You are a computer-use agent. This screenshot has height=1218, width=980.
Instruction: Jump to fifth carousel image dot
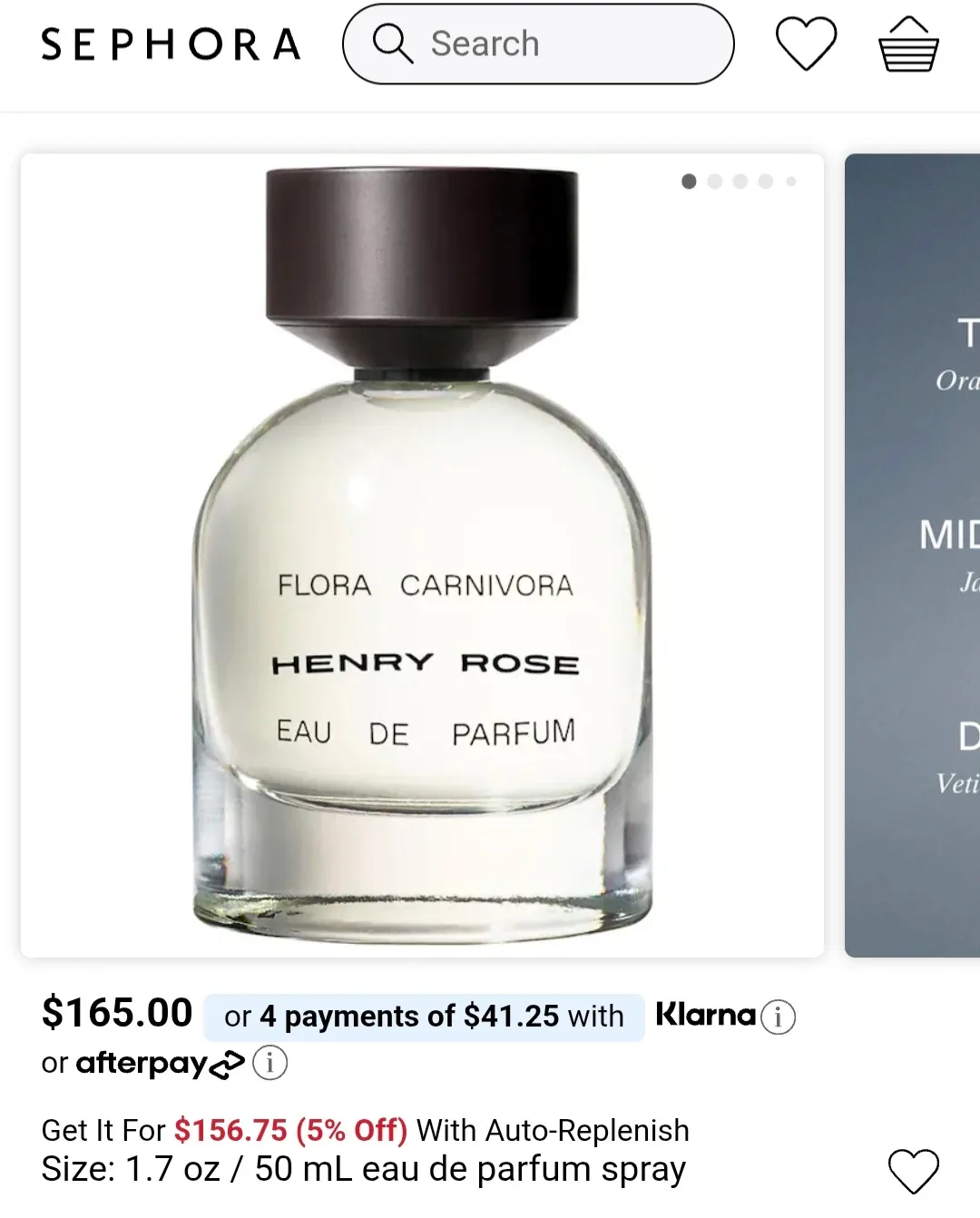pos(791,182)
